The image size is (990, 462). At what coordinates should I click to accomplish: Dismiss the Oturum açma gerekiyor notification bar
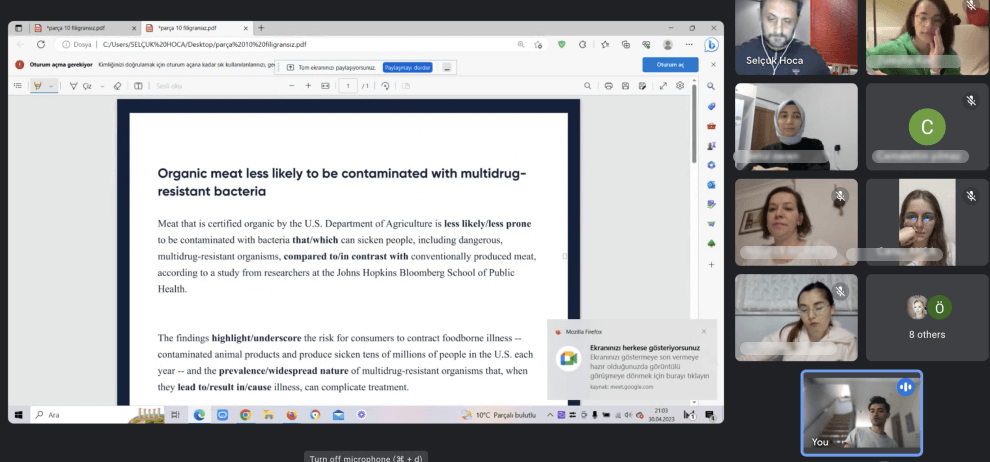713,65
